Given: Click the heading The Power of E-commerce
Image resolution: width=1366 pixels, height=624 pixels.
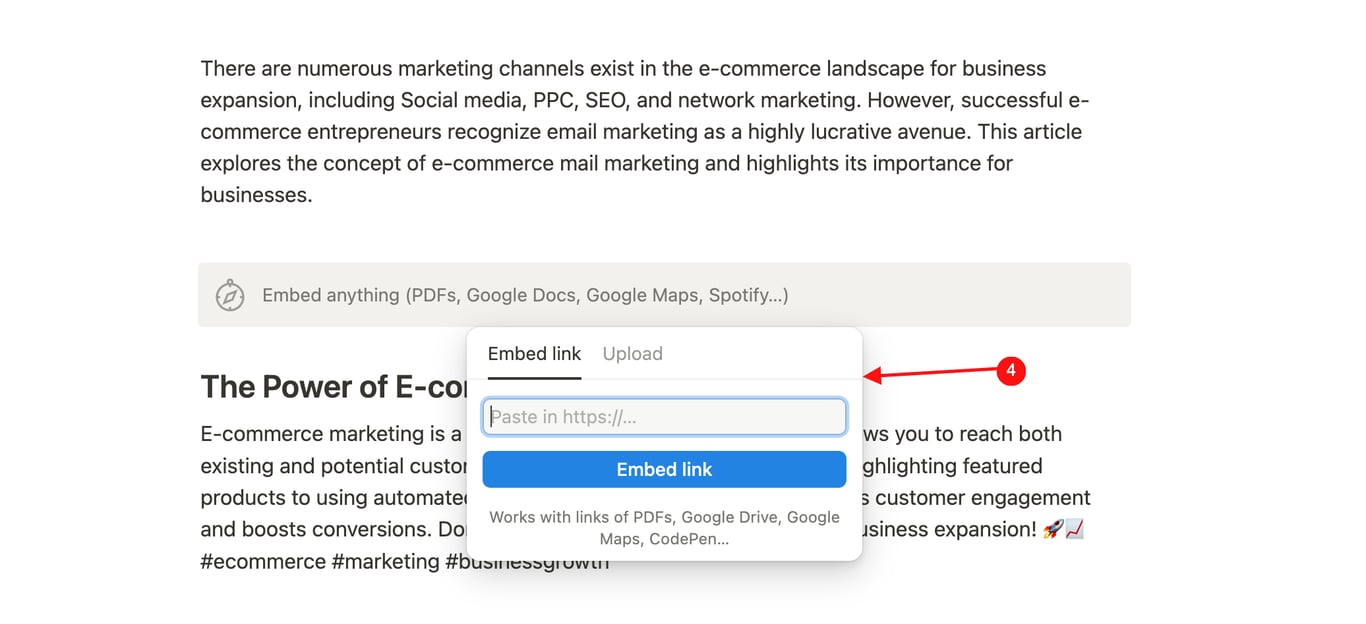Looking at the screenshot, I should [x=330, y=386].
